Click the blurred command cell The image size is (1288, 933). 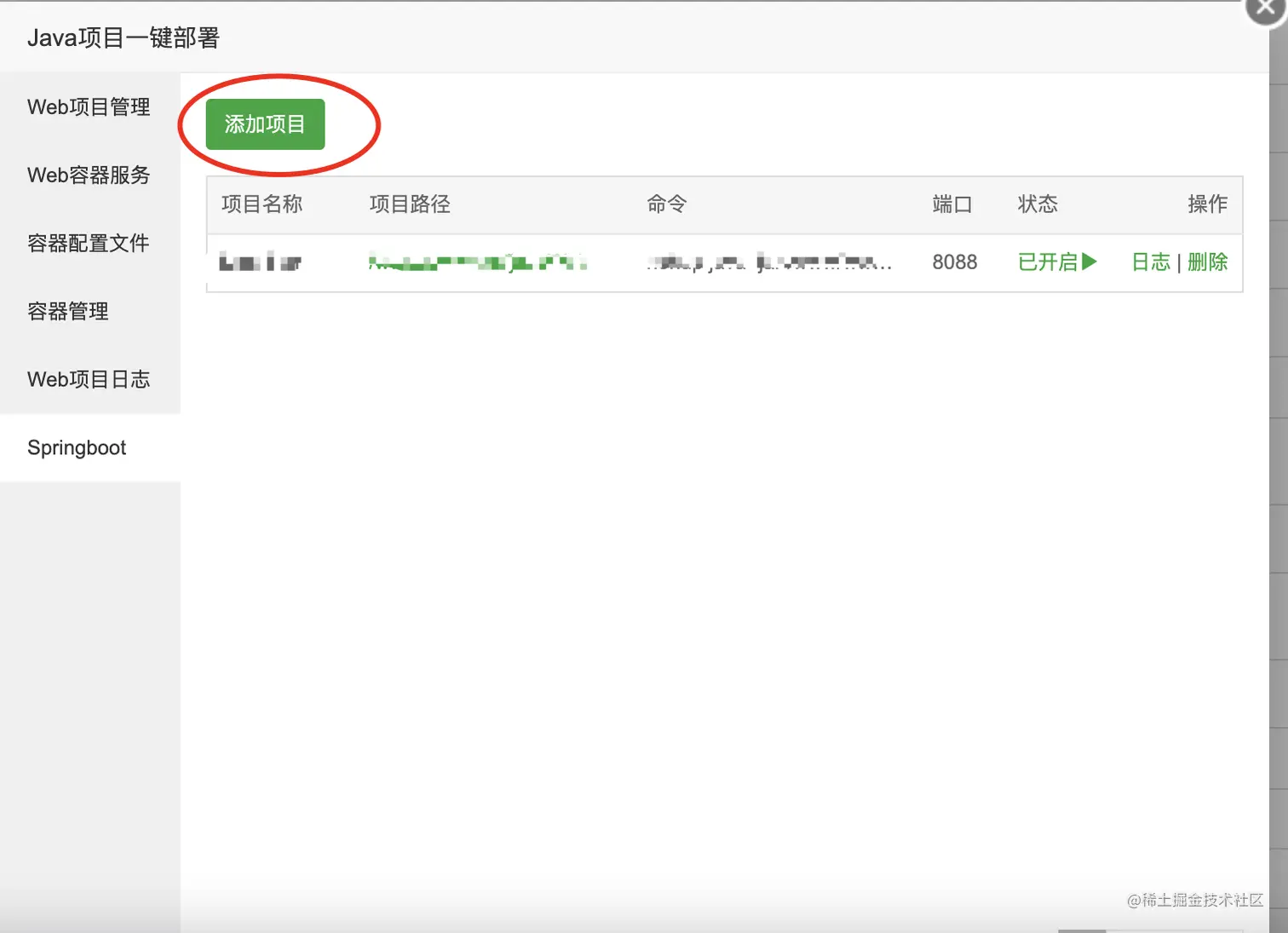769,262
